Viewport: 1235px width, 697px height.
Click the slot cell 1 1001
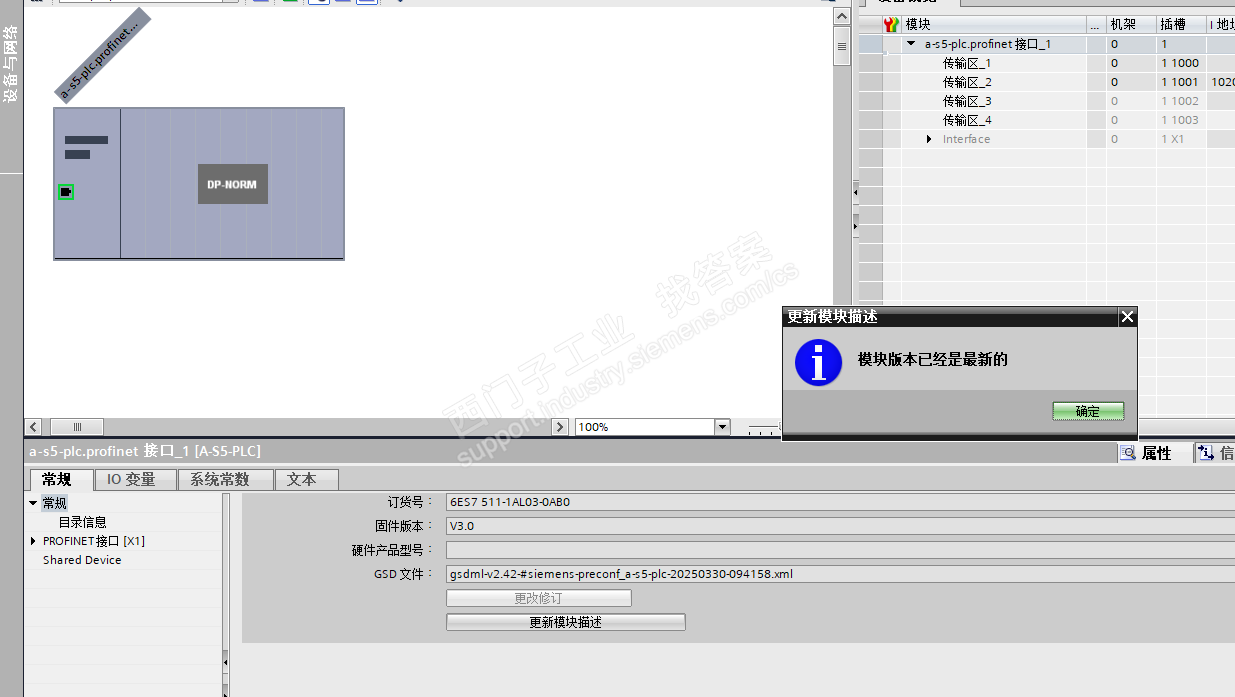click(1180, 82)
